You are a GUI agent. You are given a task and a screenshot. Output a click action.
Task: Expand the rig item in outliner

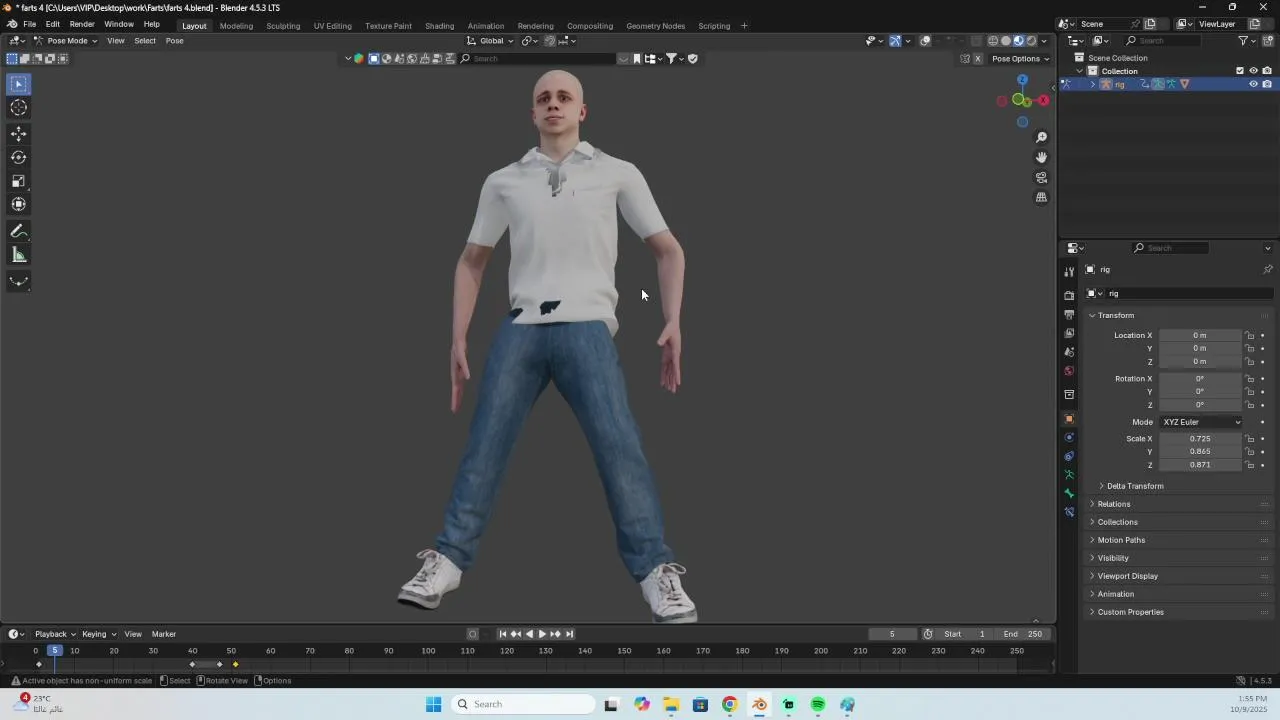coord(1092,84)
